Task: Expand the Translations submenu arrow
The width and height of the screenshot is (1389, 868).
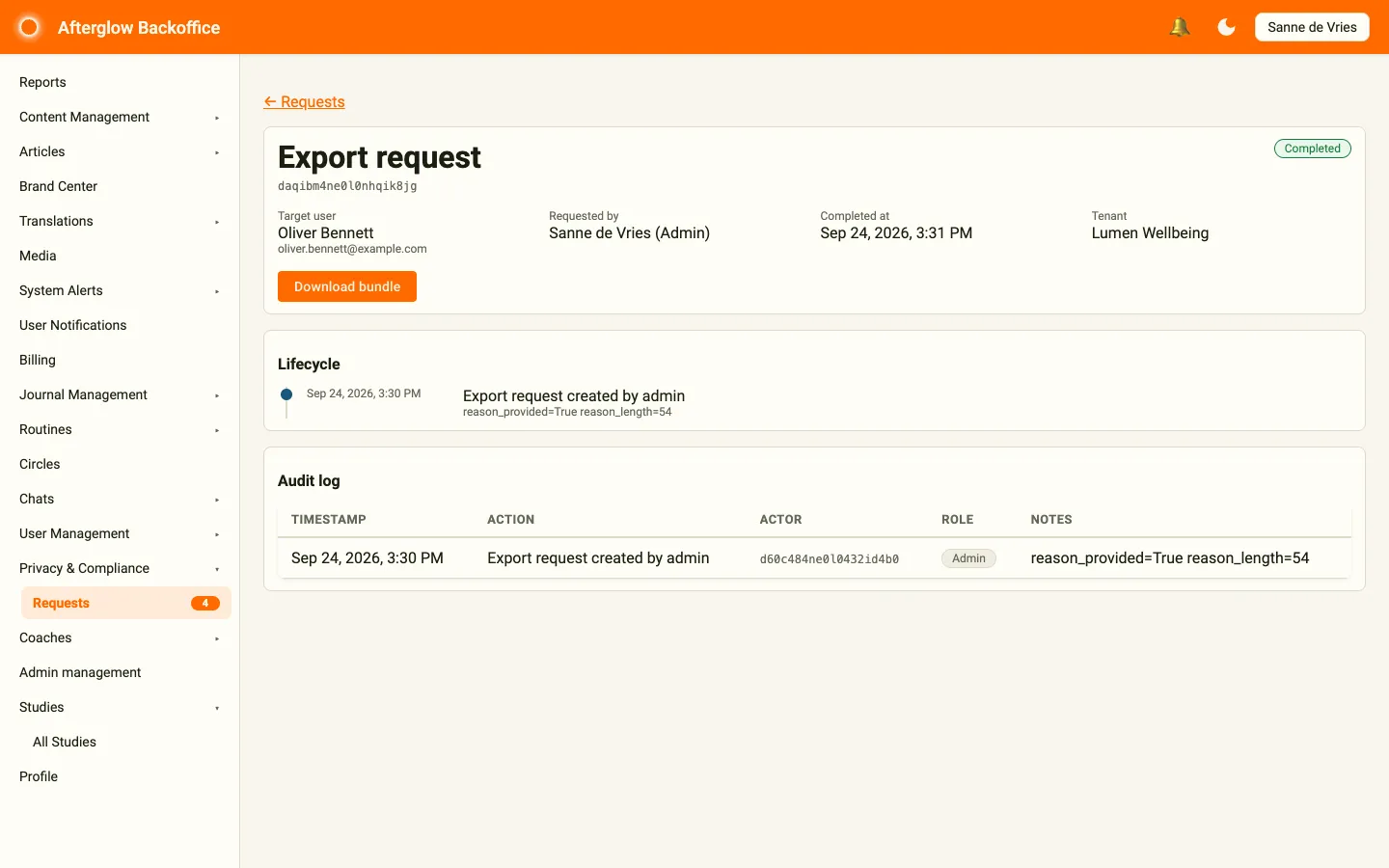Action: point(217,222)
